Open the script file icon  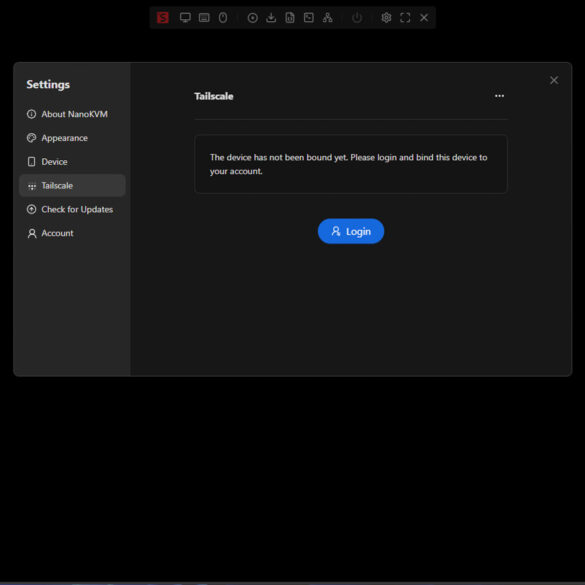[x=290, y=18]
